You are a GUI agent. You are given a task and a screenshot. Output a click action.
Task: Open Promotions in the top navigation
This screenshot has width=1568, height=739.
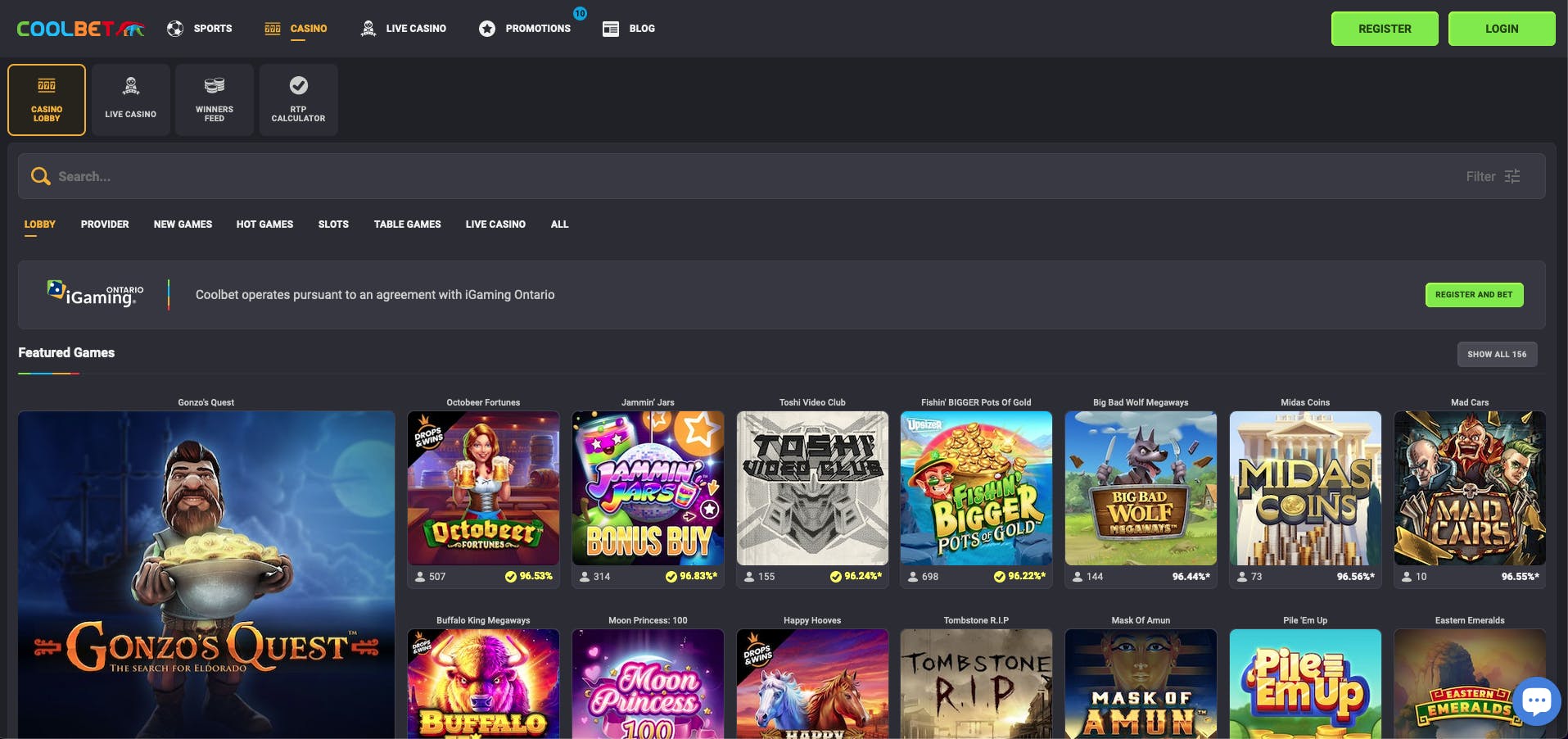525,29
